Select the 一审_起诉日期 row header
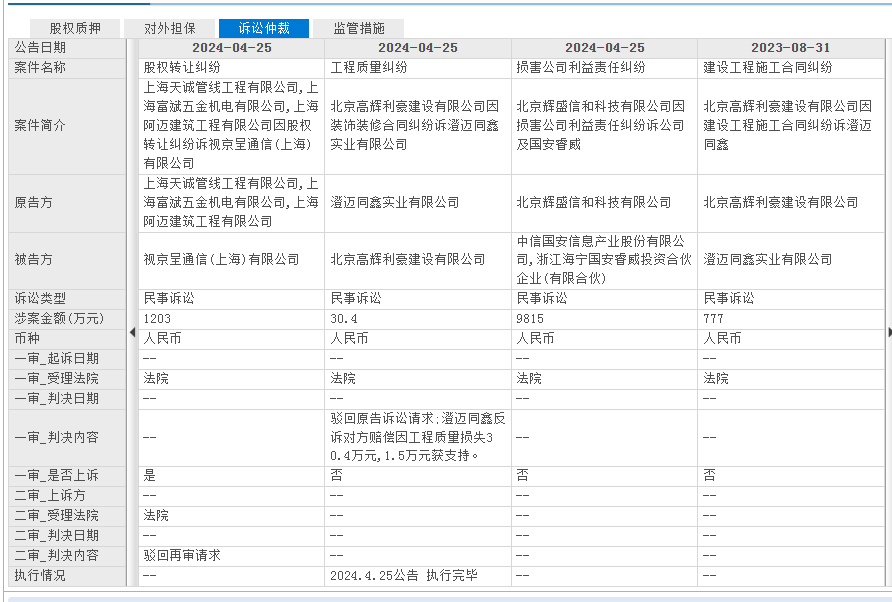Viewport: 892px width, 602px height. [67, 358]
